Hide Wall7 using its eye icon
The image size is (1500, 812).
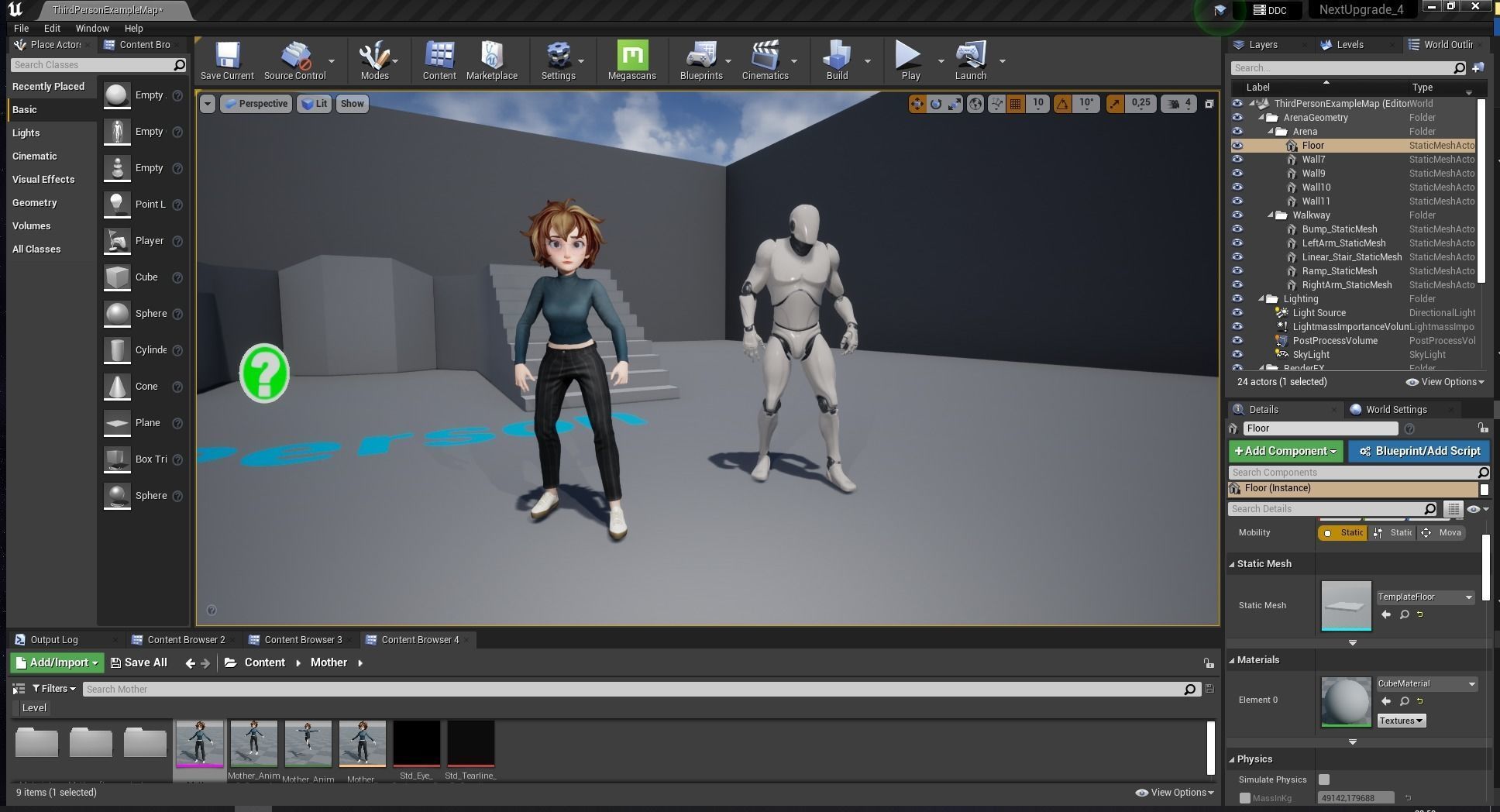point(1237,160)
